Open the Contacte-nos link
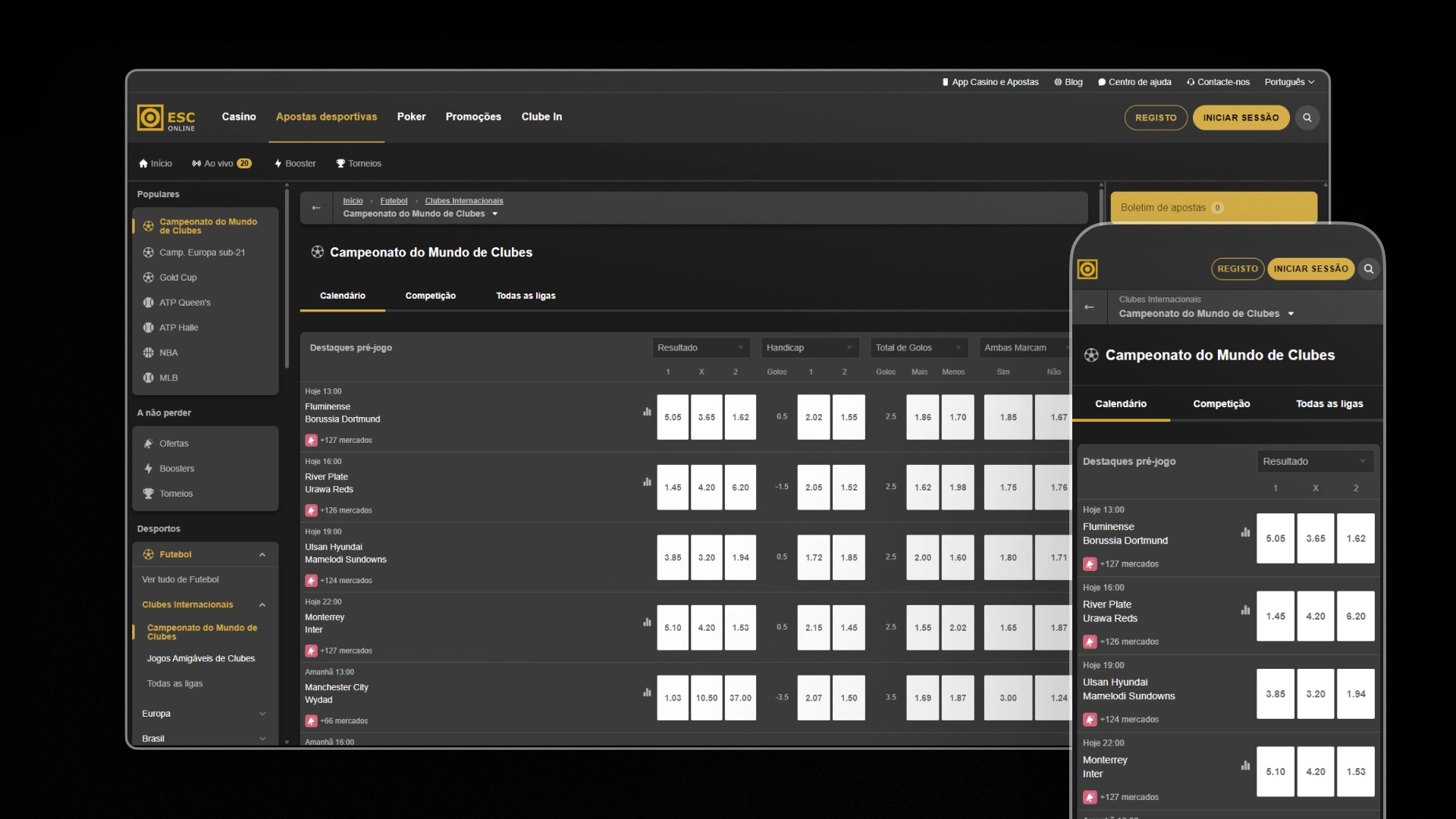The width and height of the screenshot is (1456, 819). click(1218, 82)
